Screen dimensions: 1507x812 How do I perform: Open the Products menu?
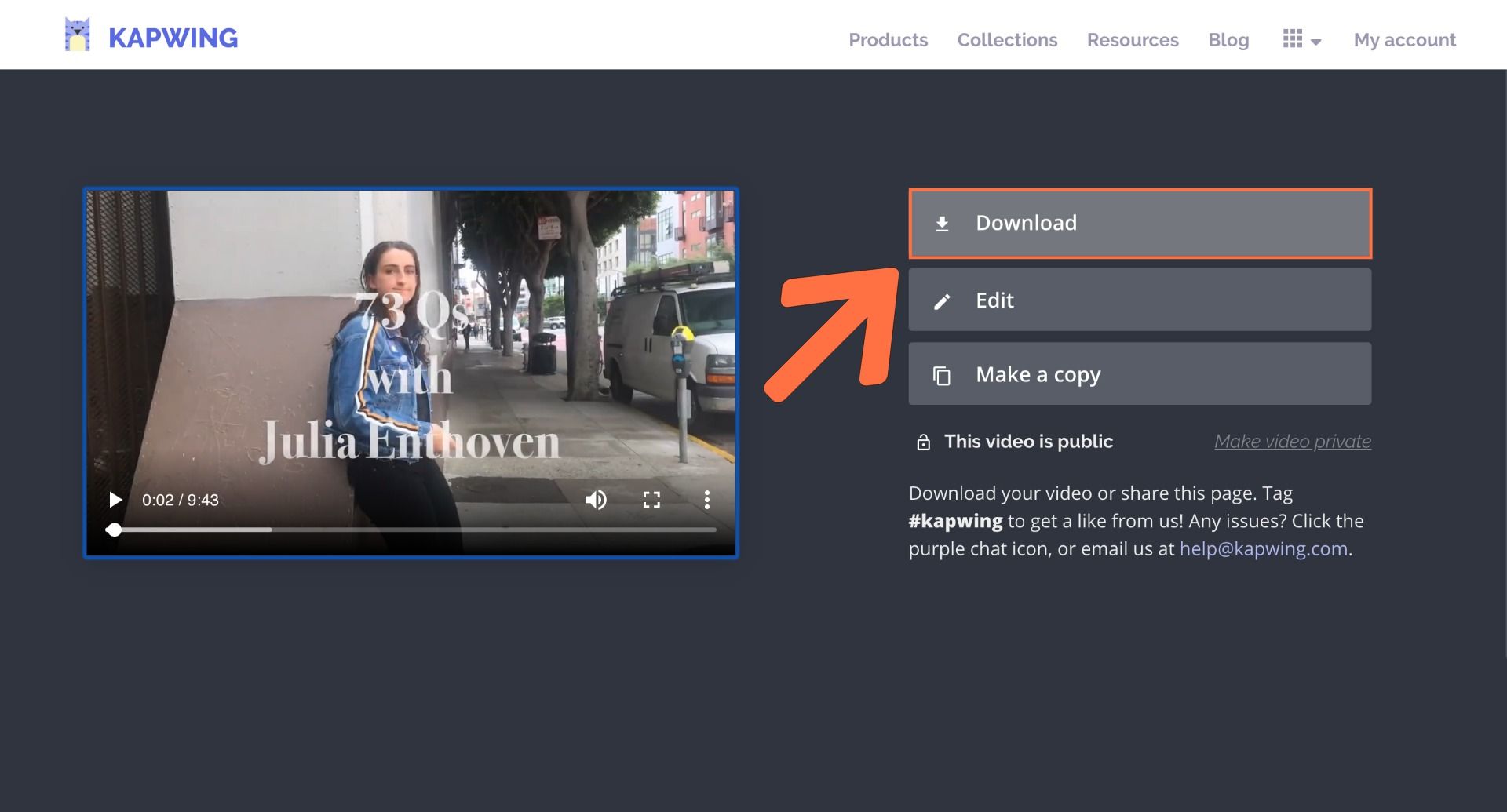pos(888,40)
